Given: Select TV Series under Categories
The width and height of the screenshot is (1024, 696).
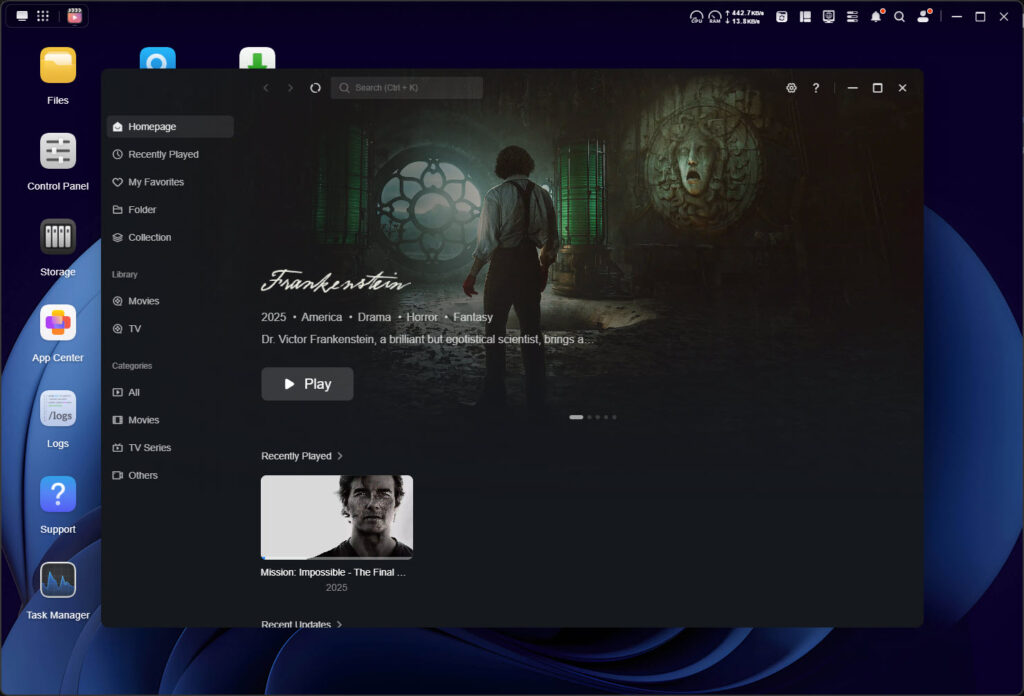Looking at the screenshot, I should 149,448.
